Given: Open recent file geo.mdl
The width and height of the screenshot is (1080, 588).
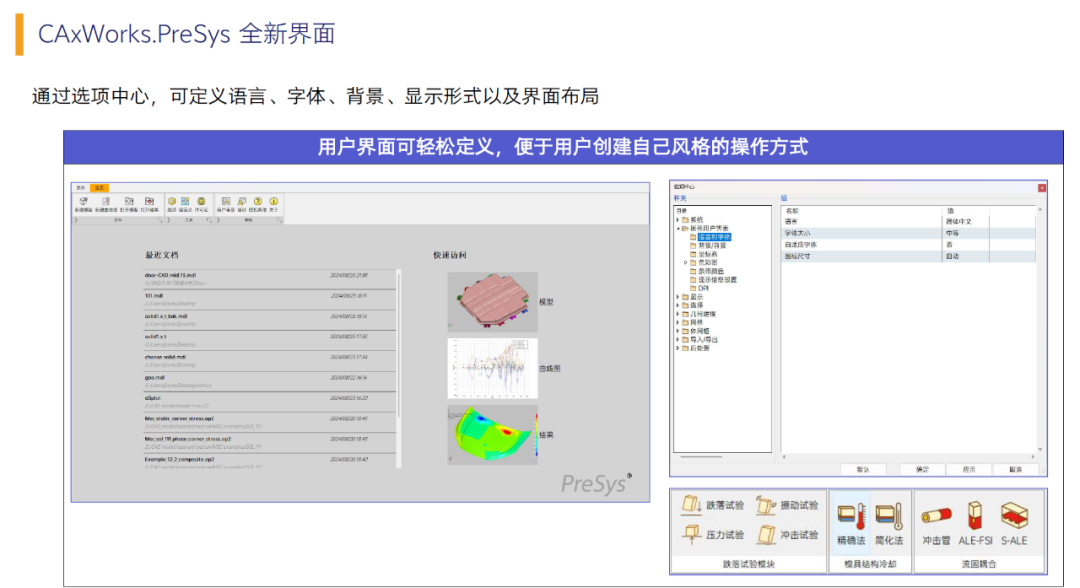Looking at the screenshot, I should [270, 381].
